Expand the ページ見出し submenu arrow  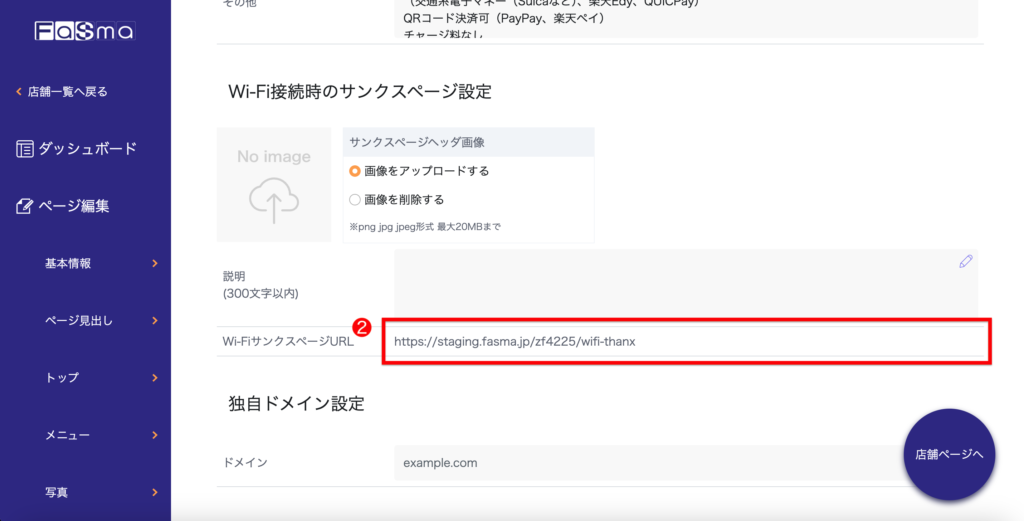coord(154,321)
